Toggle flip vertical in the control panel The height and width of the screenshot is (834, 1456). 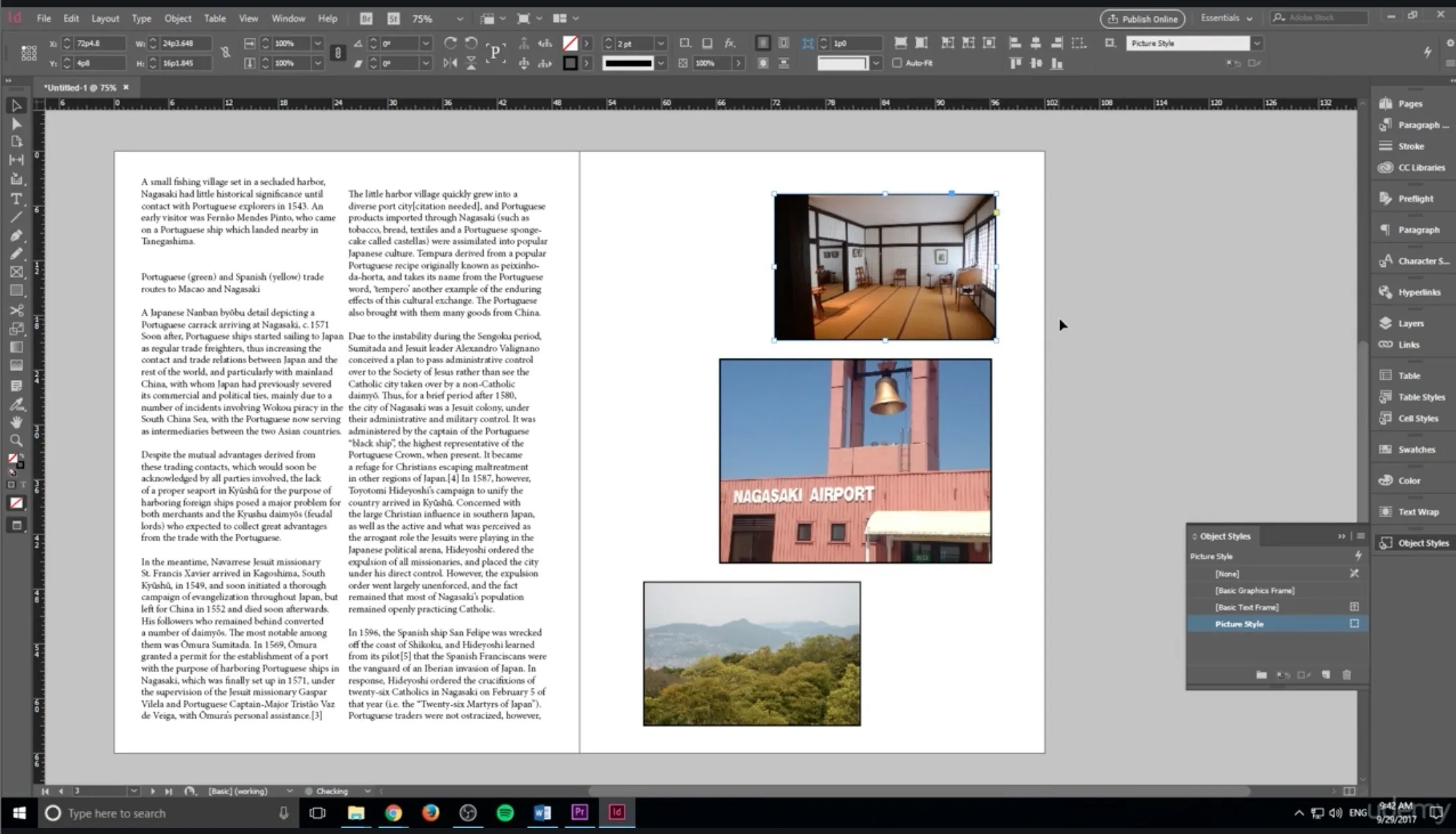(x=471, y=63)
